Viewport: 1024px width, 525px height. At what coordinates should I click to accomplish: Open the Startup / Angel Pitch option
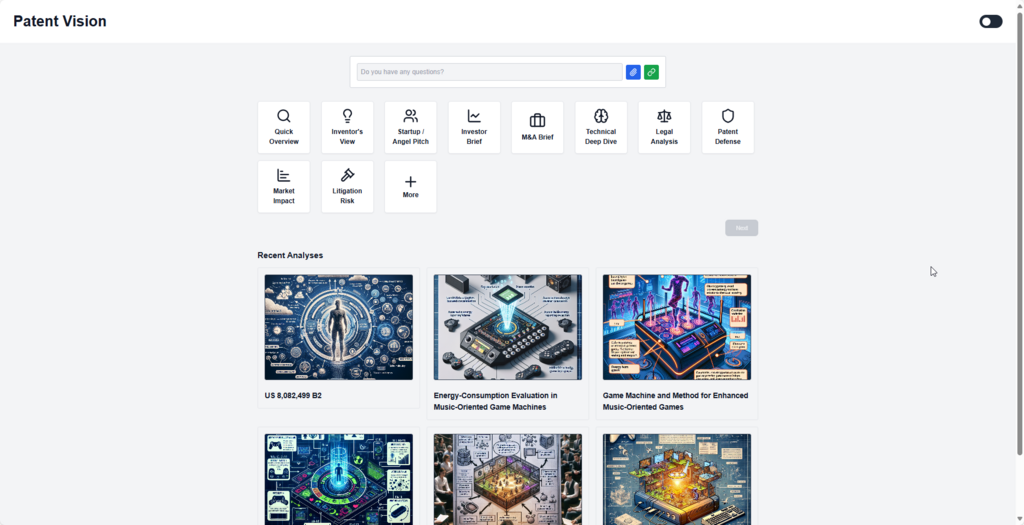pos(410,127)
